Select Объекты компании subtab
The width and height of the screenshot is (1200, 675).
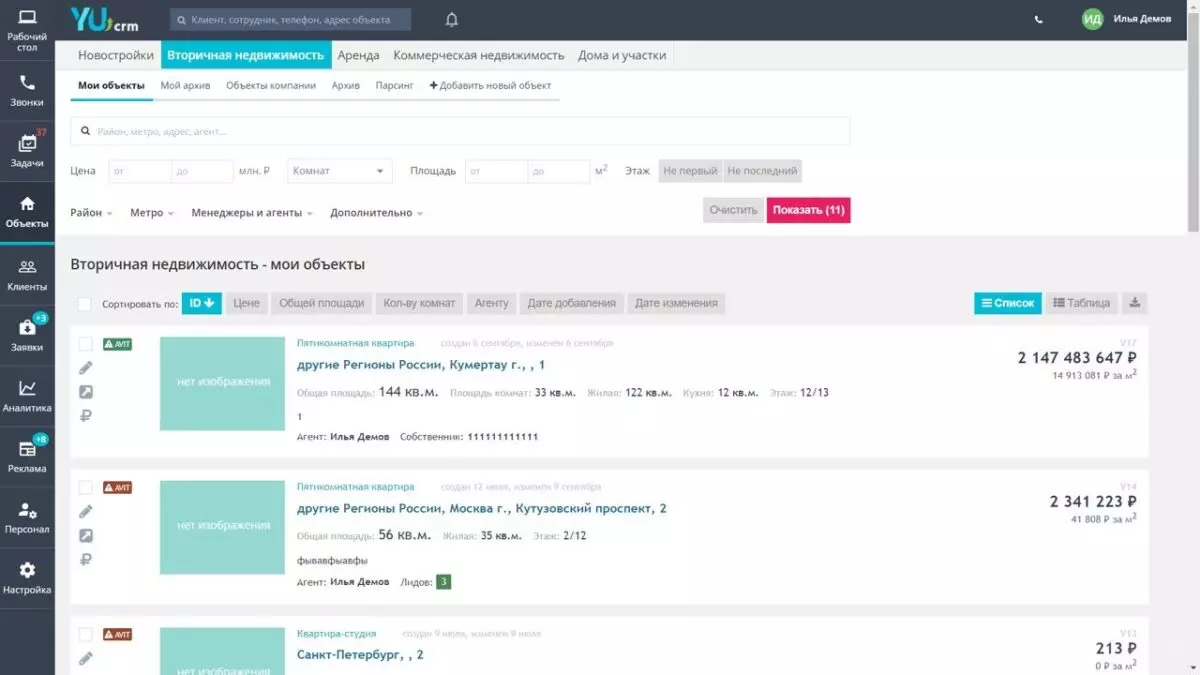click(x=271, y=86)
